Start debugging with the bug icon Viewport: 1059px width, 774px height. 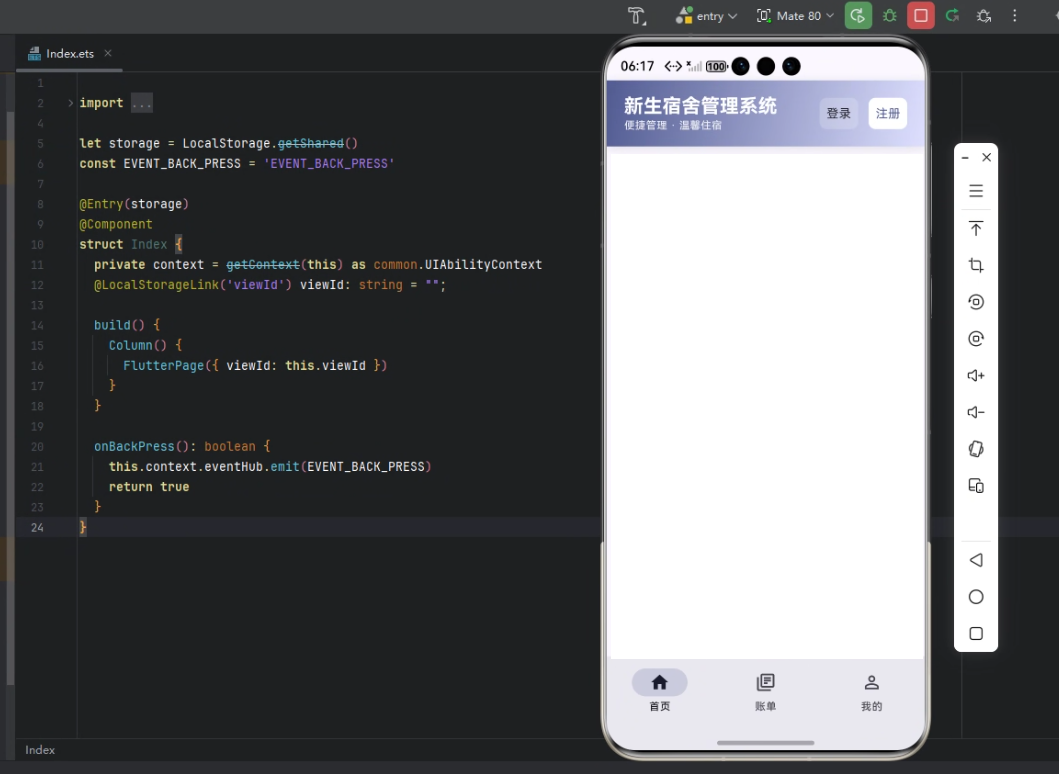(889, 16)
